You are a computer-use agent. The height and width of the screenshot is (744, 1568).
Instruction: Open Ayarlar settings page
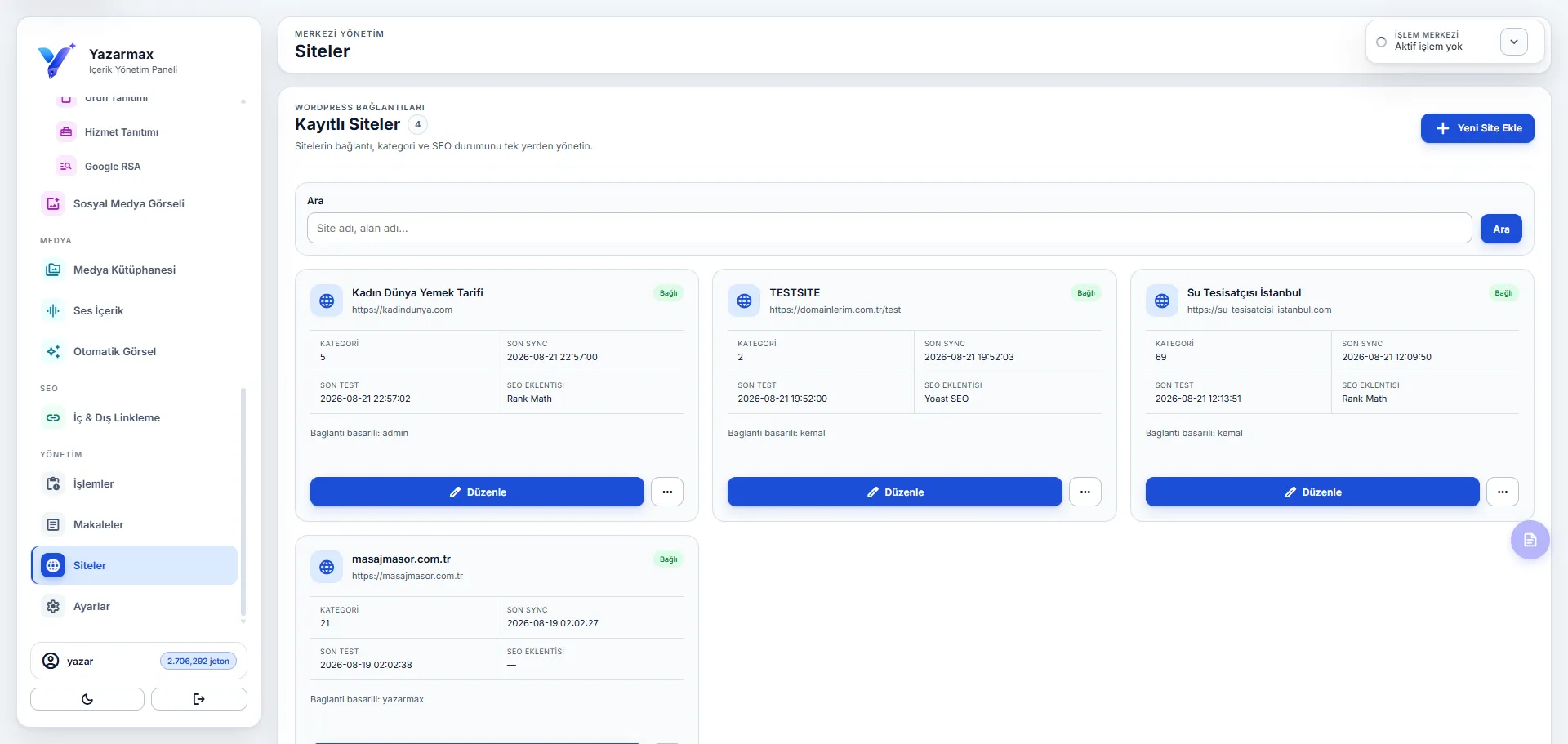click(134, 606)
